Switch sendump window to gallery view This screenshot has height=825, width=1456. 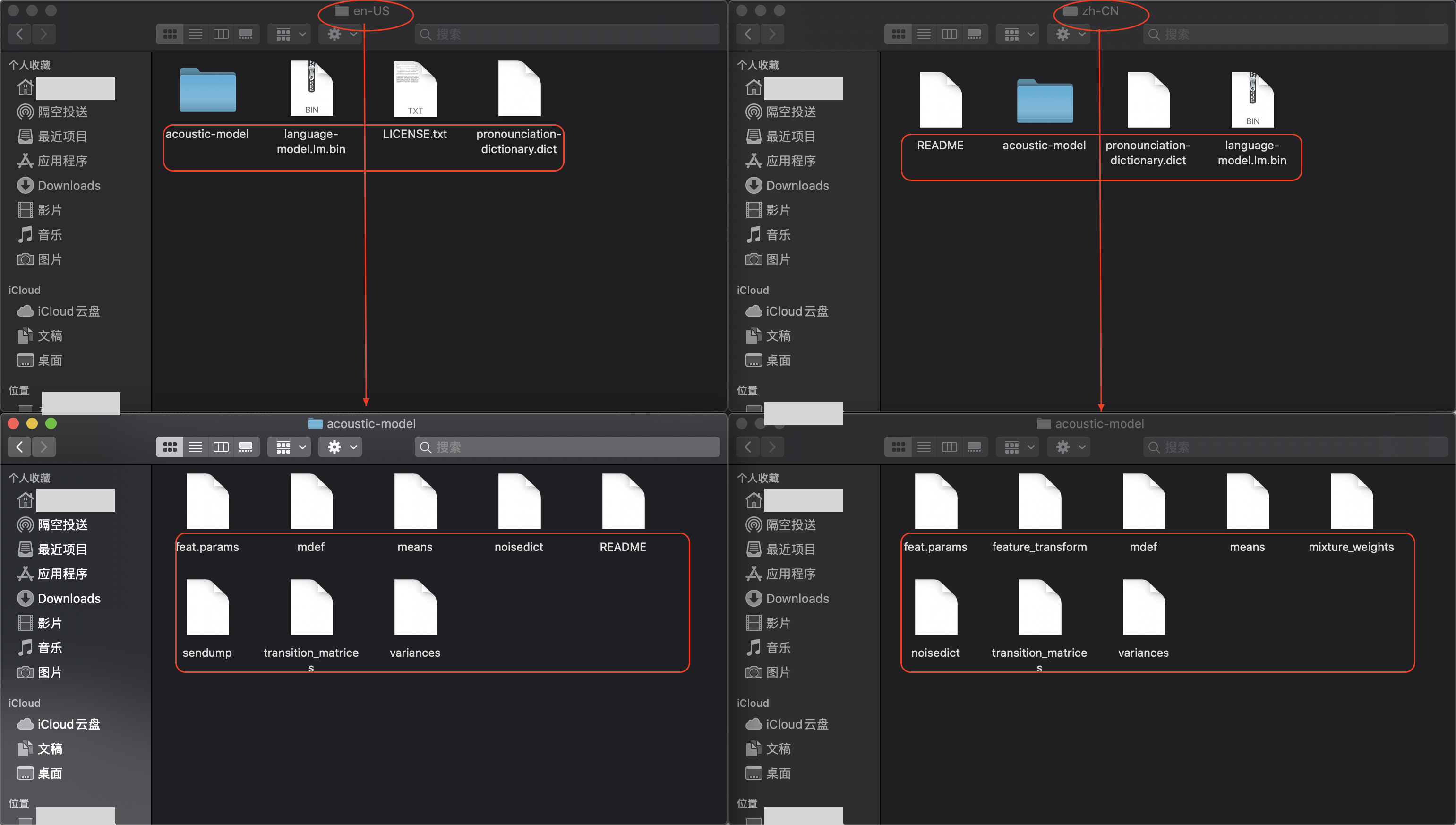pos(246,447)
